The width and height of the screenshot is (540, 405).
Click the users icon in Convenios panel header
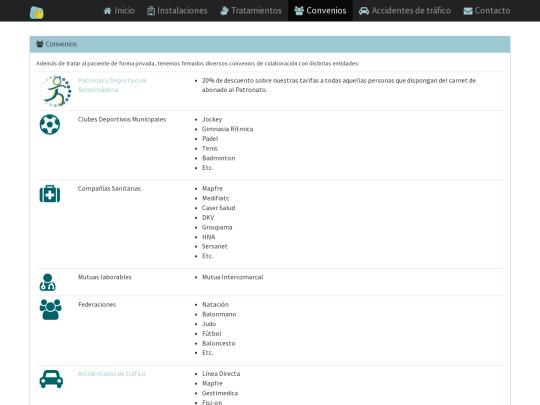coord(40,44)
